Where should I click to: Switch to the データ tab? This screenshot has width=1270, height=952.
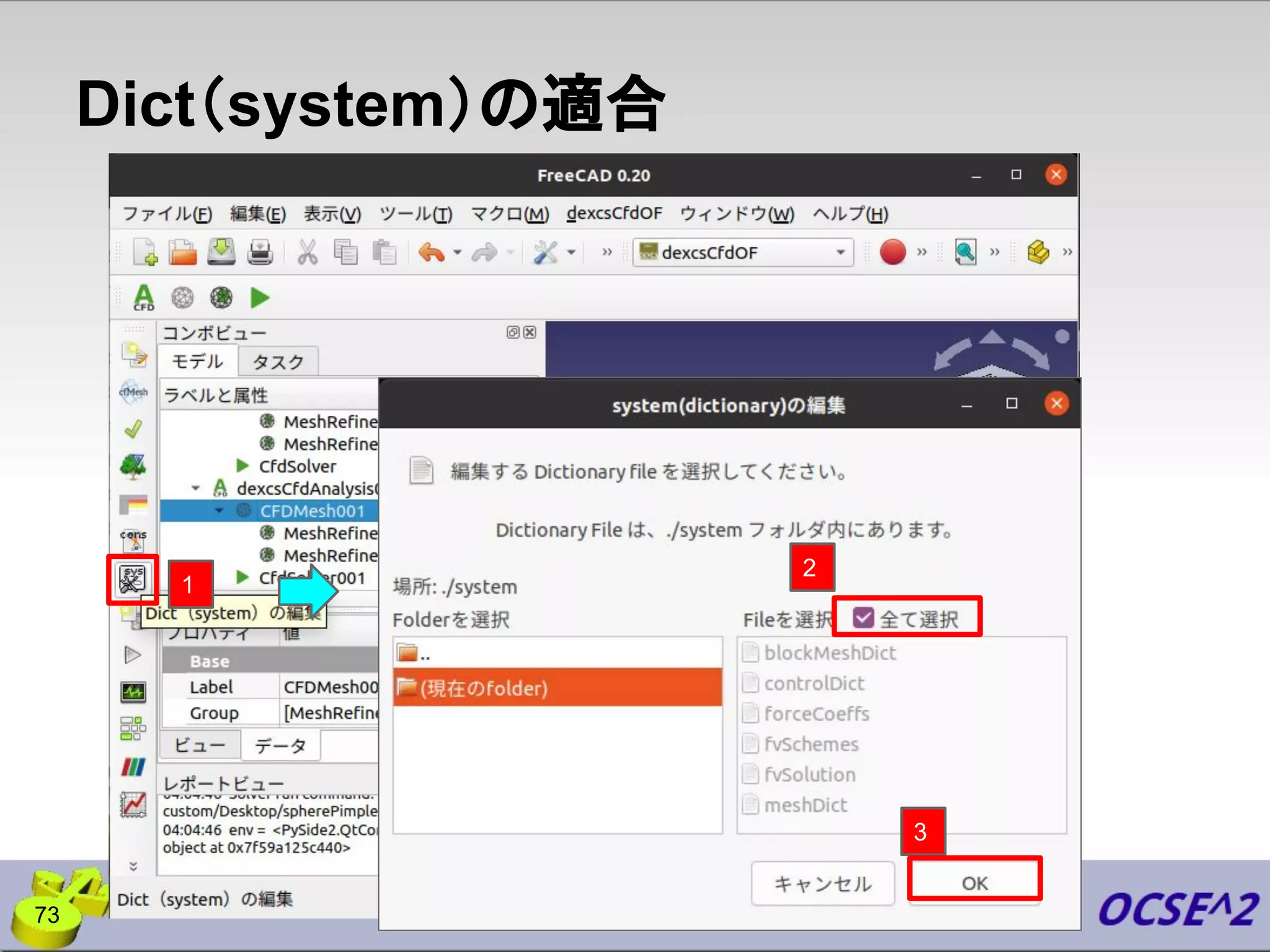click(280, 745)
